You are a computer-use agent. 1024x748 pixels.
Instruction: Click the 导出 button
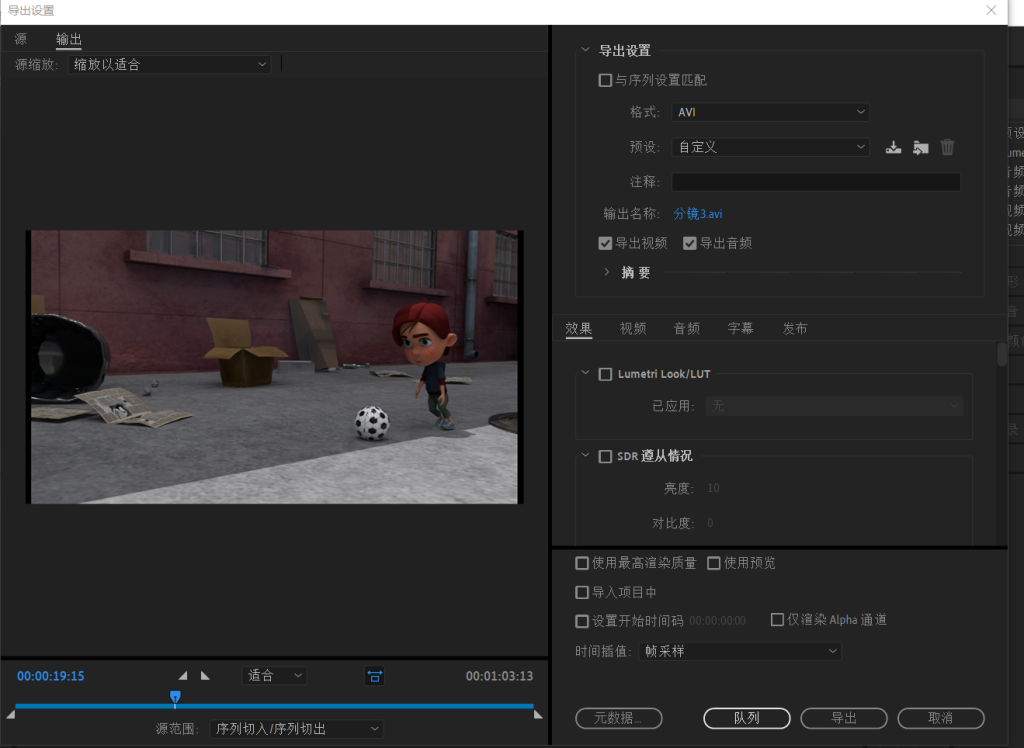[x=844, y=718]
